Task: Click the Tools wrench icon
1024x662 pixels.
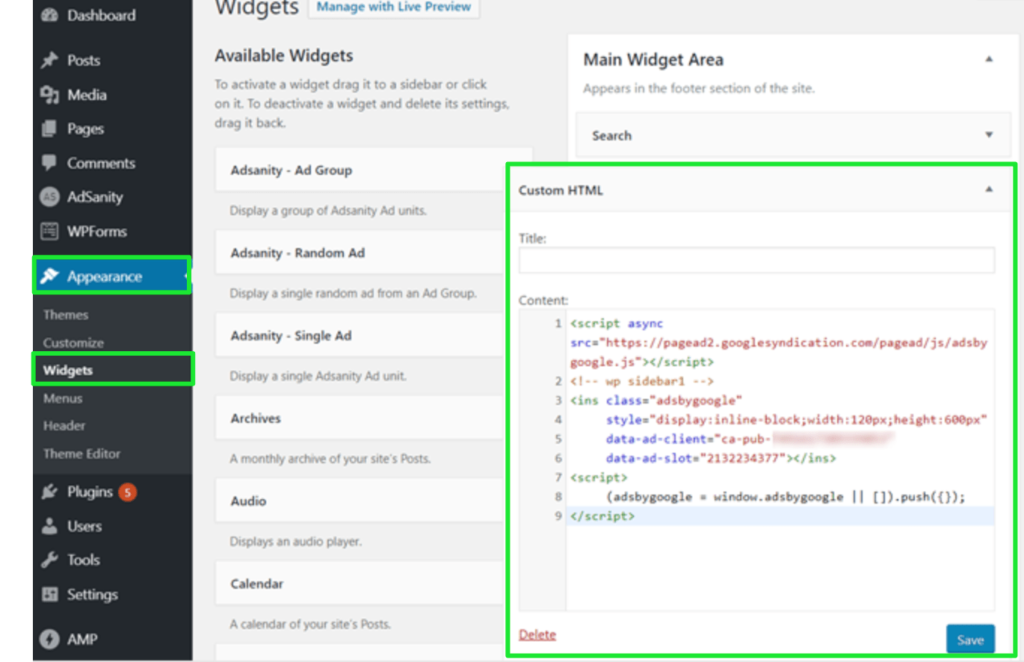Action: pyautogui.click(x=50, y=560)
